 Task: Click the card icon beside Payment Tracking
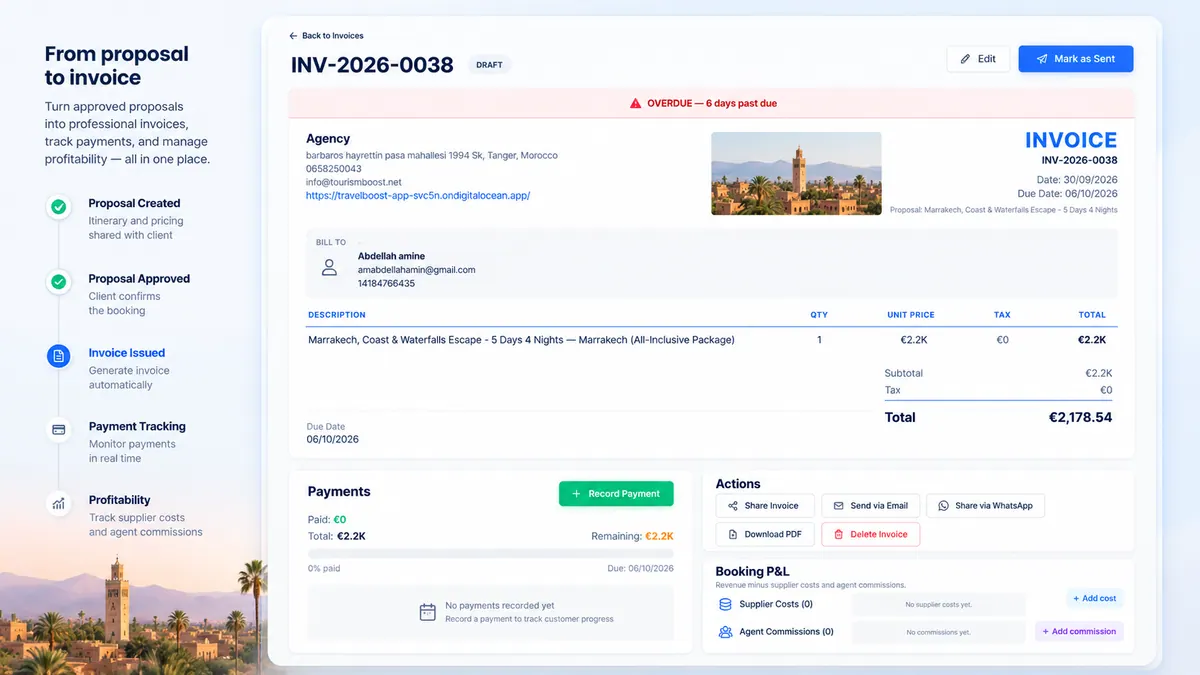(59, 430)
